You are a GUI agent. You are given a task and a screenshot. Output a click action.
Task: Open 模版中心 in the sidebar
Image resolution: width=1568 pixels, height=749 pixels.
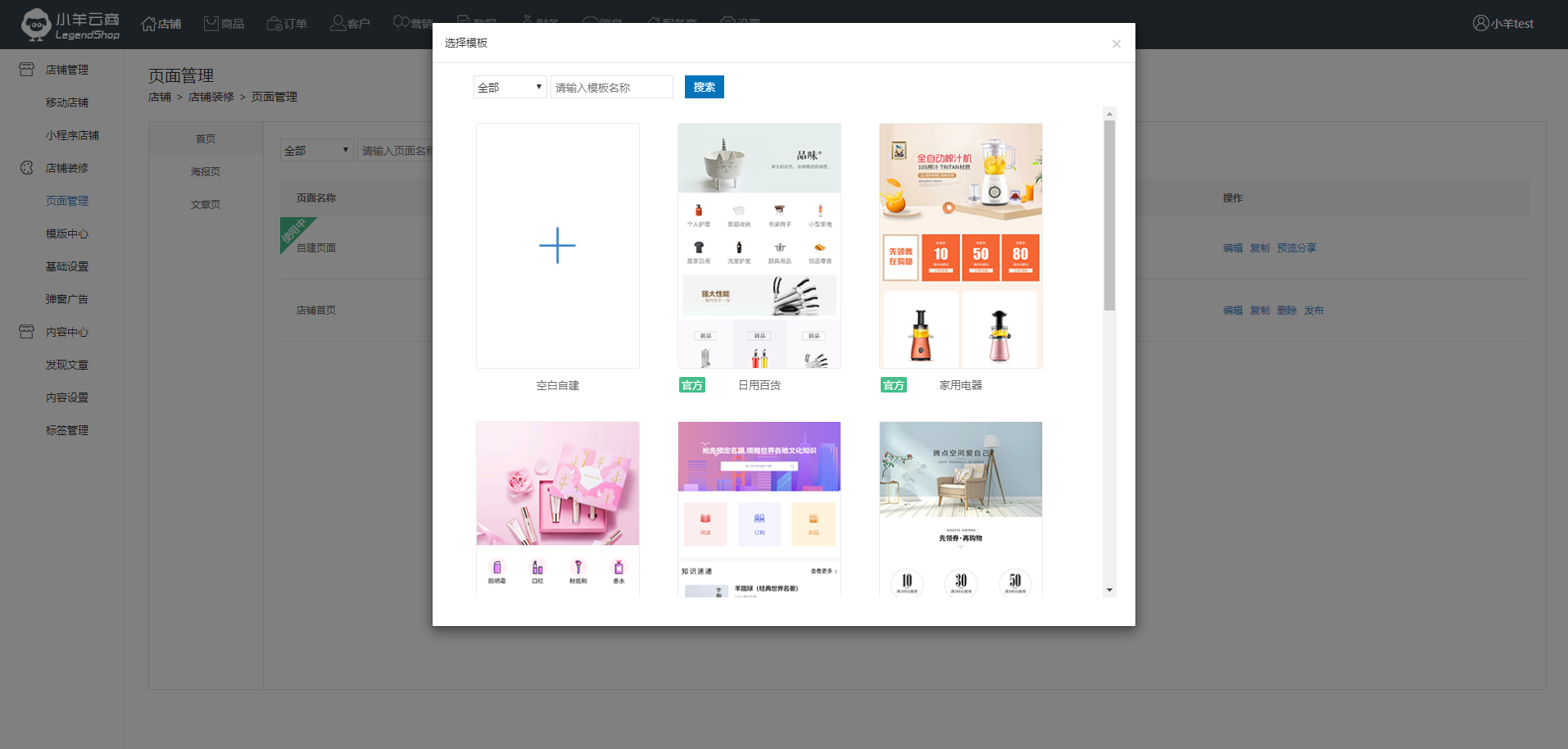(x=67, y=234)
